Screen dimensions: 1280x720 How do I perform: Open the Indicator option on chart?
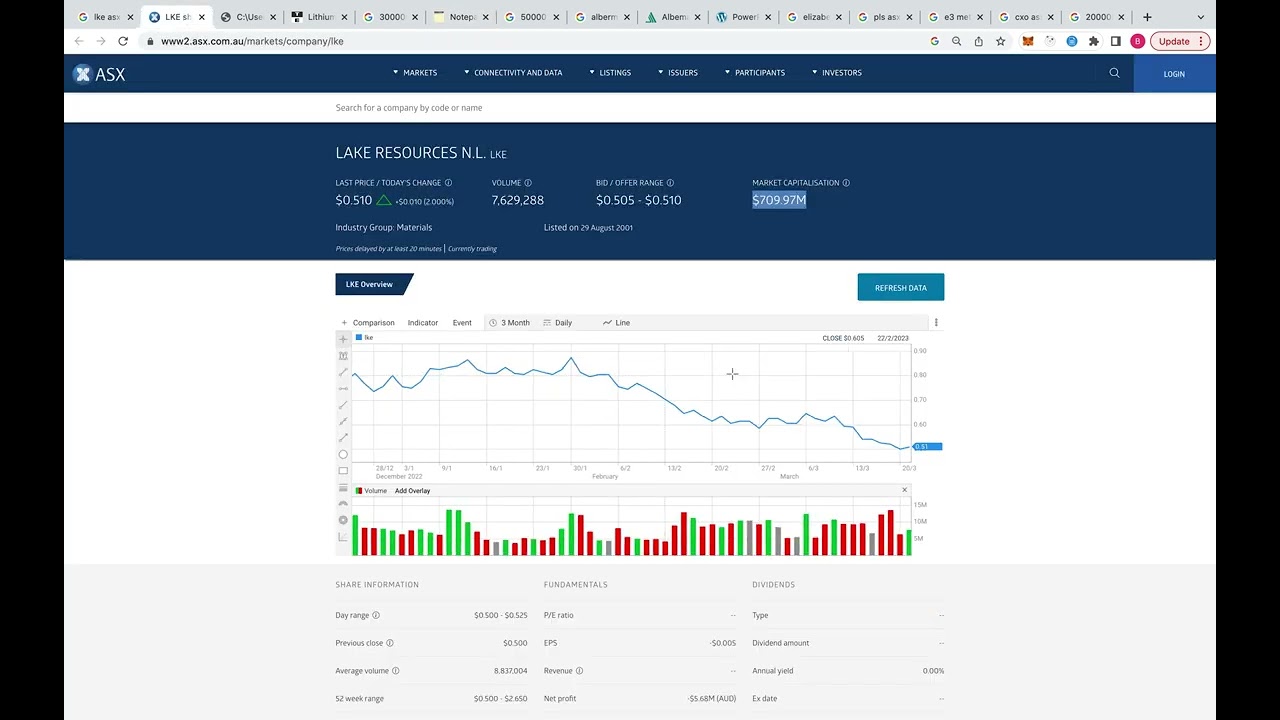tap(422, 323)
